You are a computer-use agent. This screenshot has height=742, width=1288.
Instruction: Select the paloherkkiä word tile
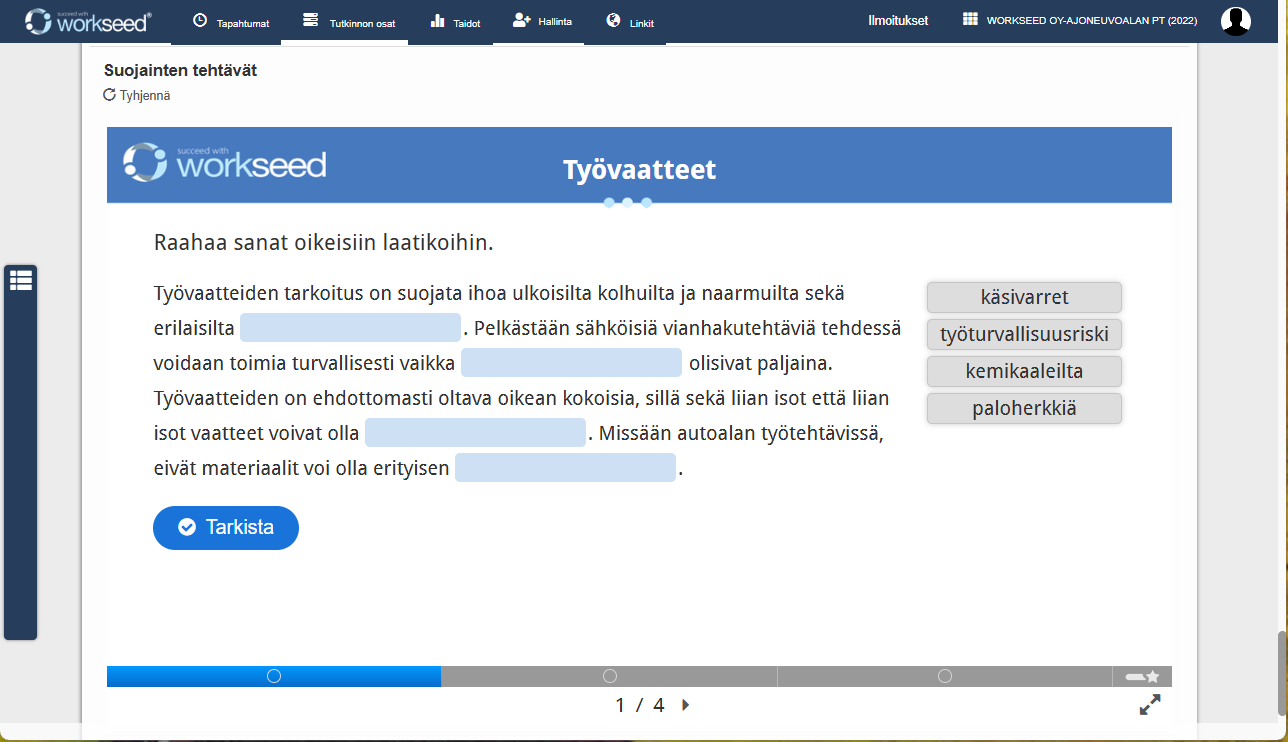1024,408
